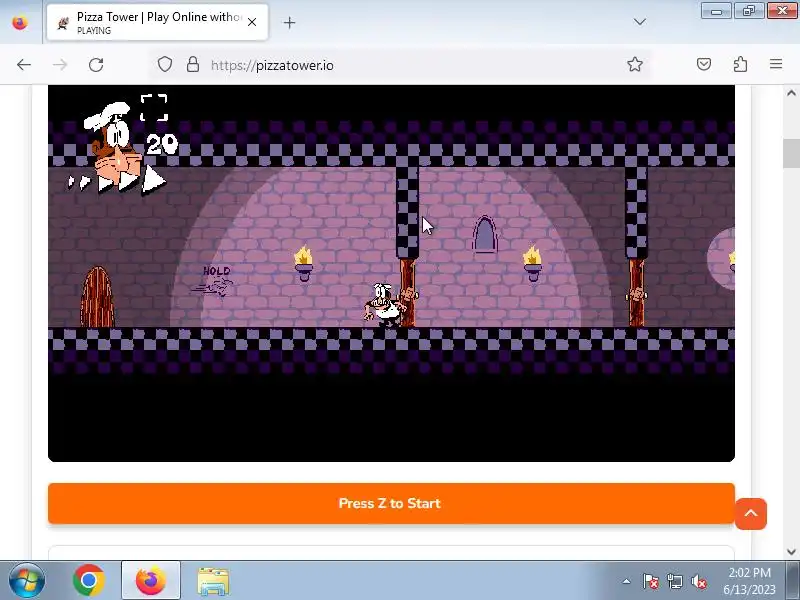Screen dimensions: 800x600
Task: Close the Pizza Tower tab
Action: (252, 22)
